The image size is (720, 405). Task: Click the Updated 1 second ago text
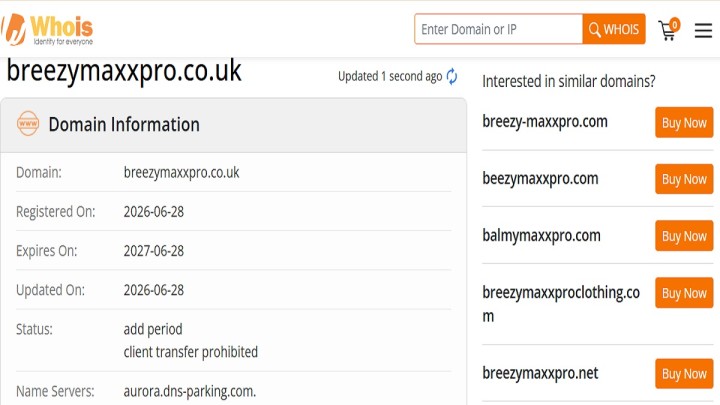tap(390, 76)
